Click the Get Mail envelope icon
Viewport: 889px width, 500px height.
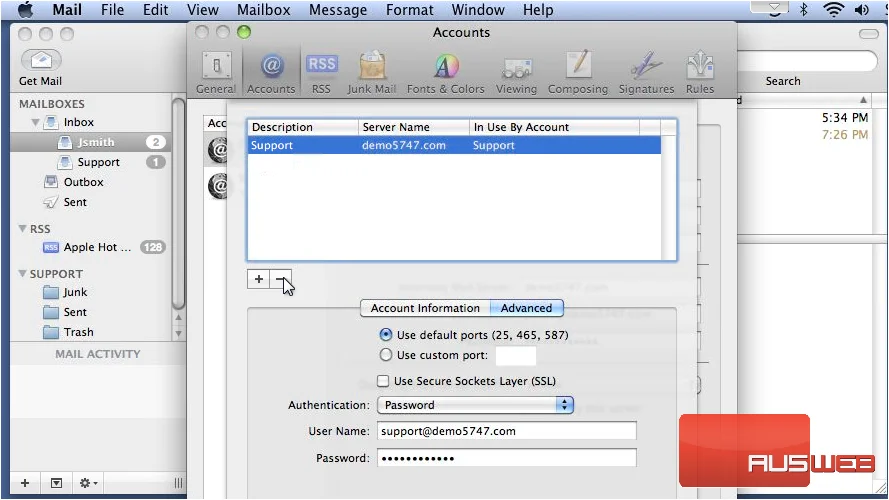[x=41, y=60]
